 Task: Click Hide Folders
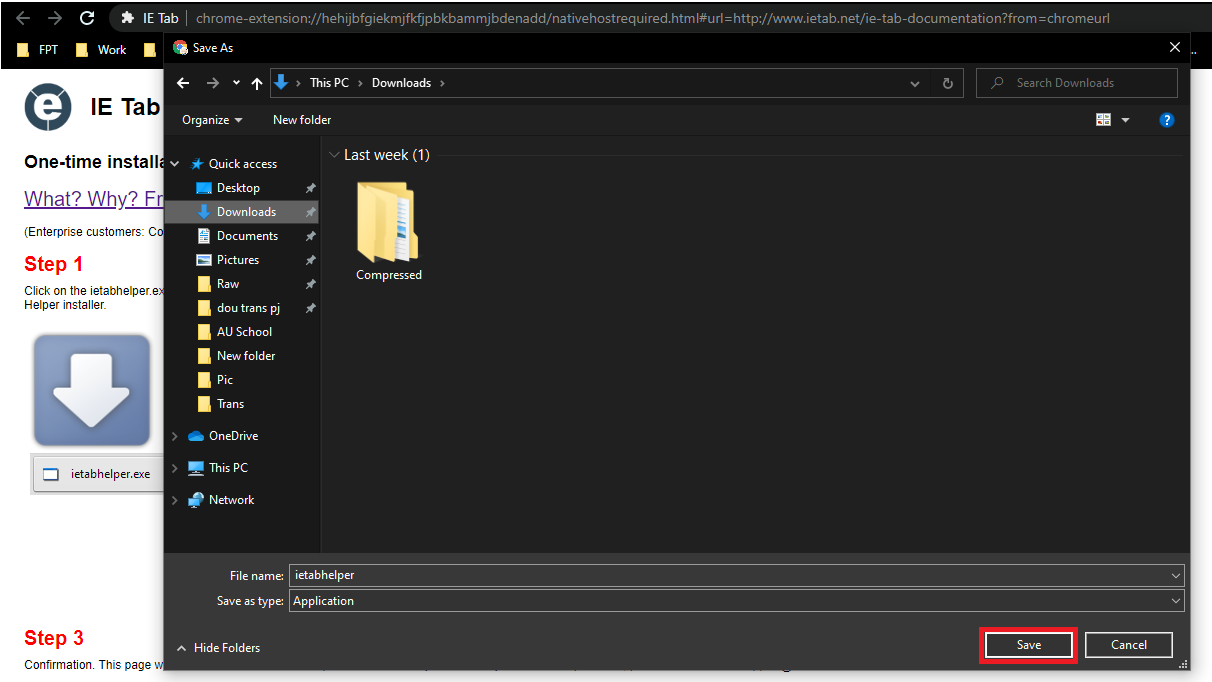218,648
